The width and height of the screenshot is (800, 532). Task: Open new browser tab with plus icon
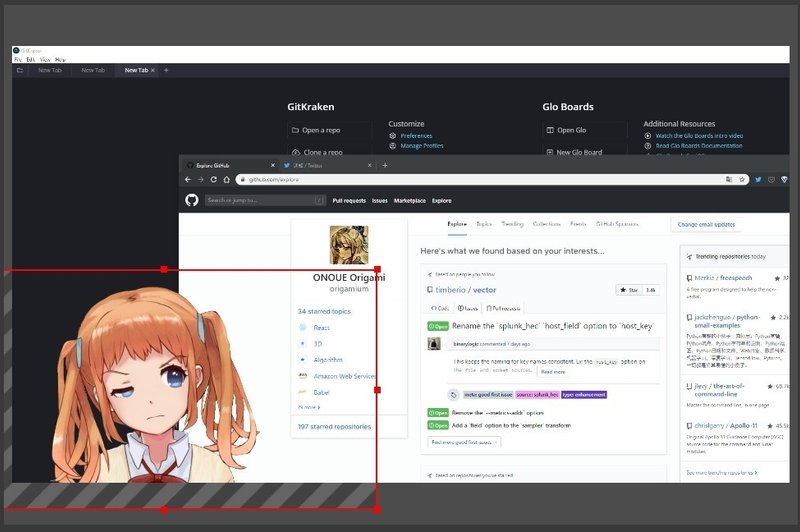click(x=385, y=165)
